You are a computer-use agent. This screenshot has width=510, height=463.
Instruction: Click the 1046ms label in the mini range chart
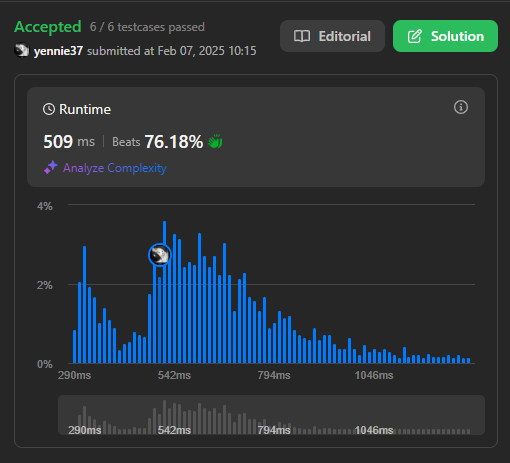coord(374,430)
